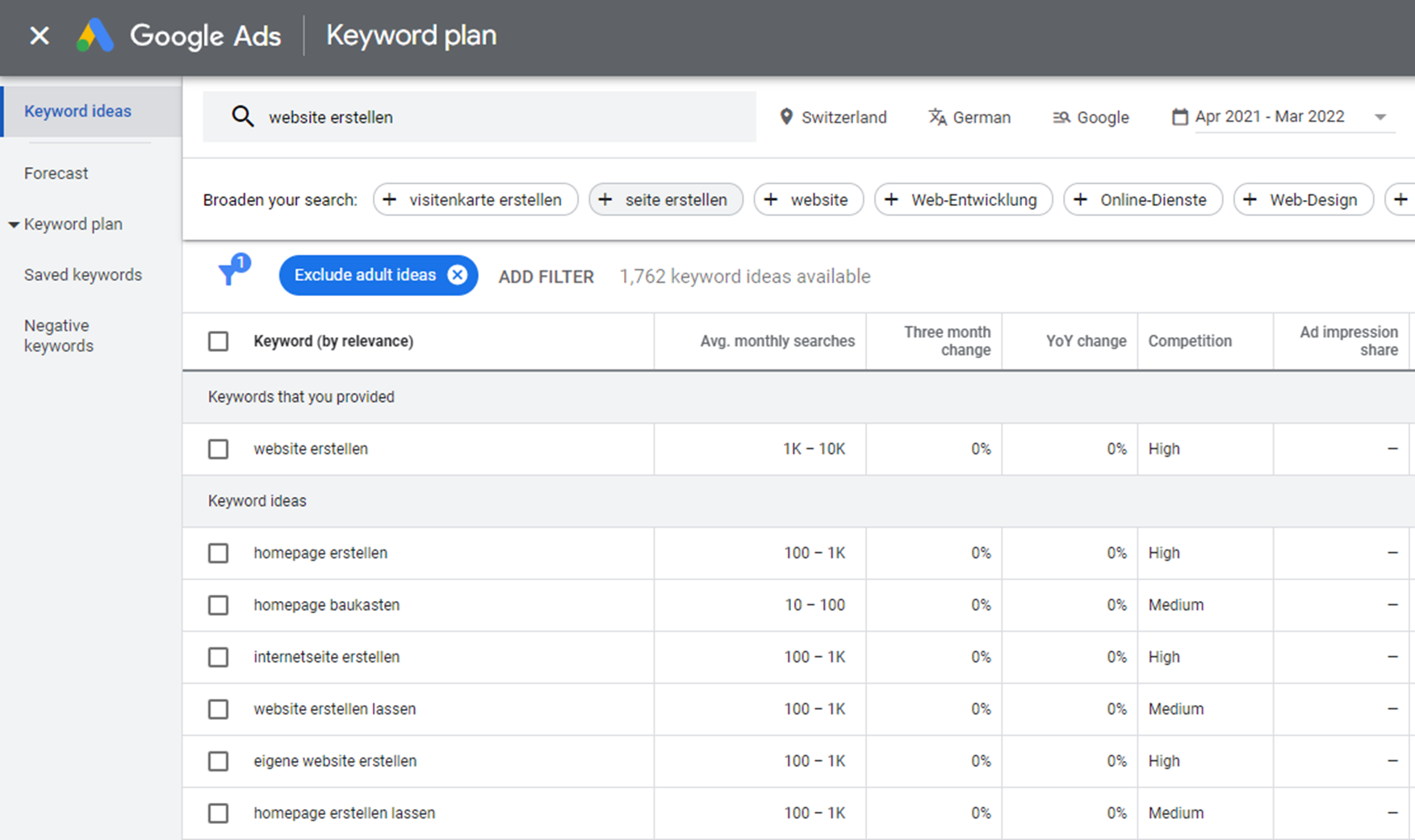Close the Keyword plan with the X icon
Image resolution: width=1415 pixels, height=840 pixels.
39,36
